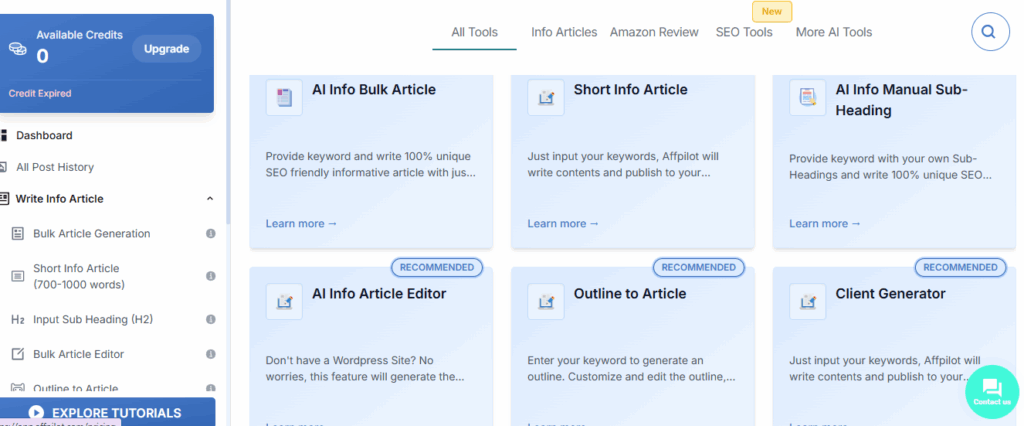Open All Post History in sidebar
This screenshot has height=426, width=1024.
[55, 167]
